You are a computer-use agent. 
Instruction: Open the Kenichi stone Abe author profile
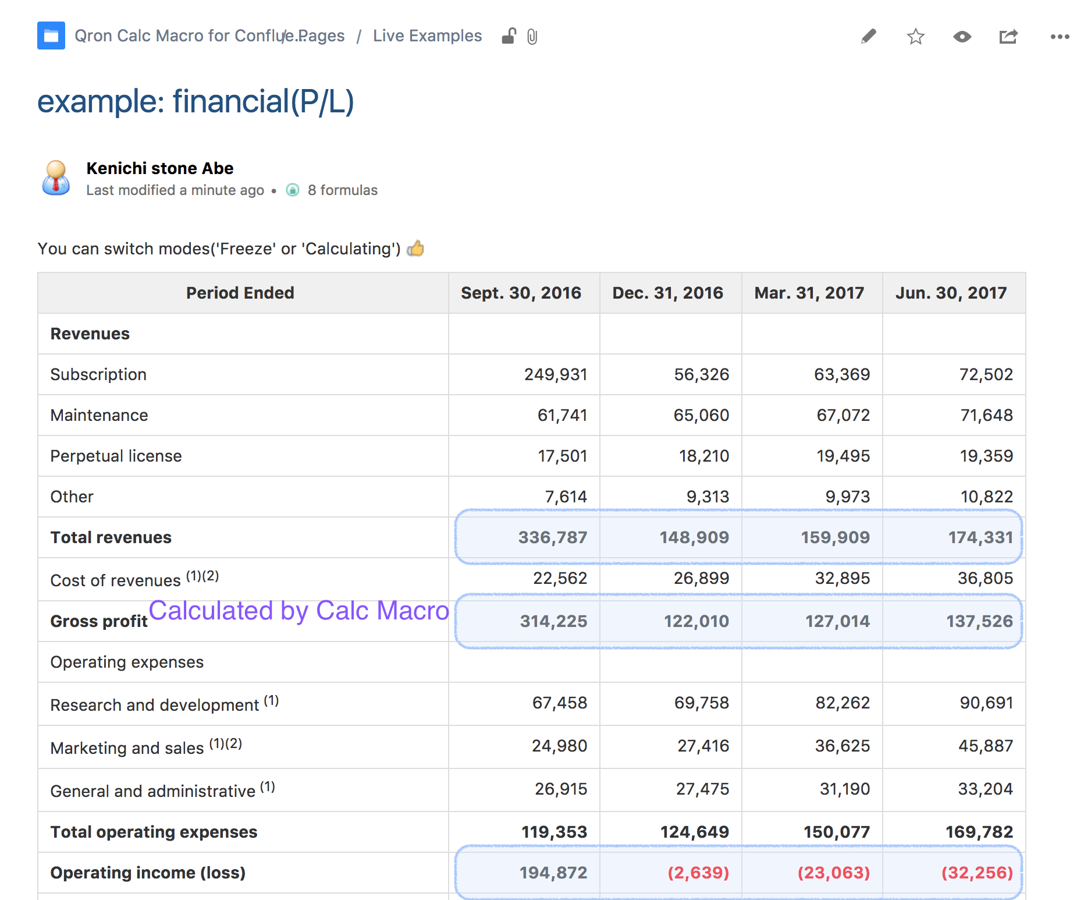[160, 168]
